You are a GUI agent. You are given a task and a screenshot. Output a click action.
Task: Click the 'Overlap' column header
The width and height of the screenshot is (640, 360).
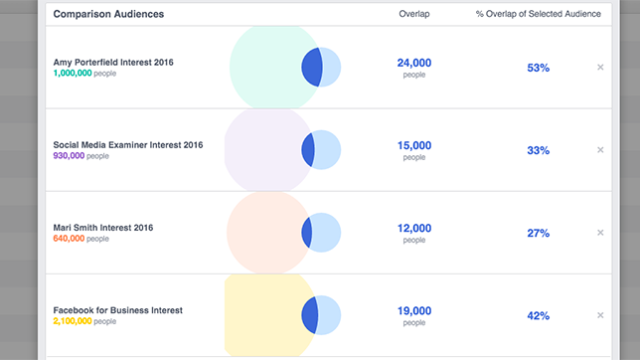coord(414,14)
